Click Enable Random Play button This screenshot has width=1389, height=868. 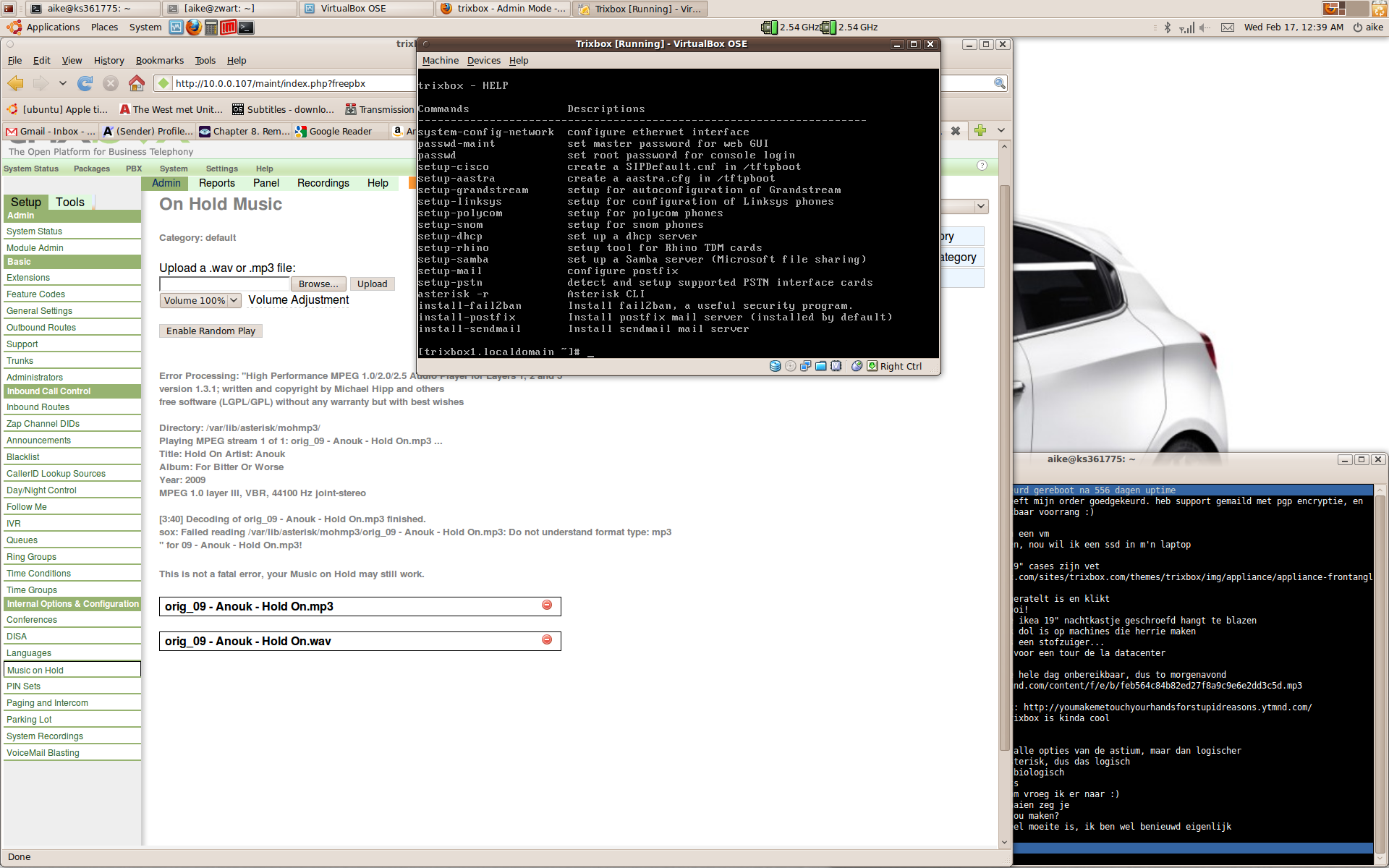211,331
